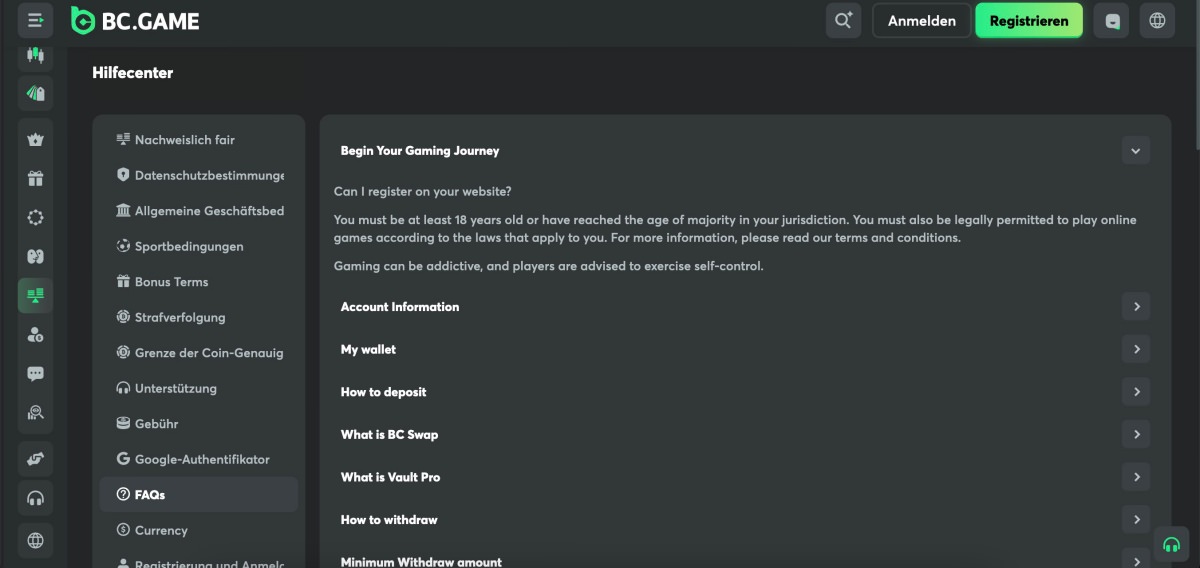1200x568 pixels.
Task: Collapse the sidebar menu toggle icon
Action: coord(36,20)
